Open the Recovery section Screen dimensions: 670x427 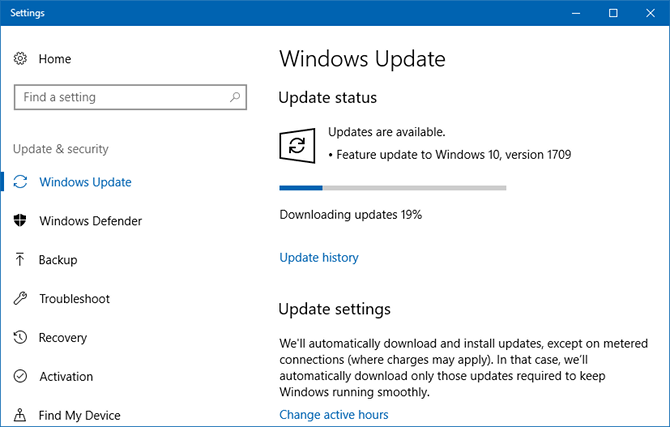click(63, 338)
